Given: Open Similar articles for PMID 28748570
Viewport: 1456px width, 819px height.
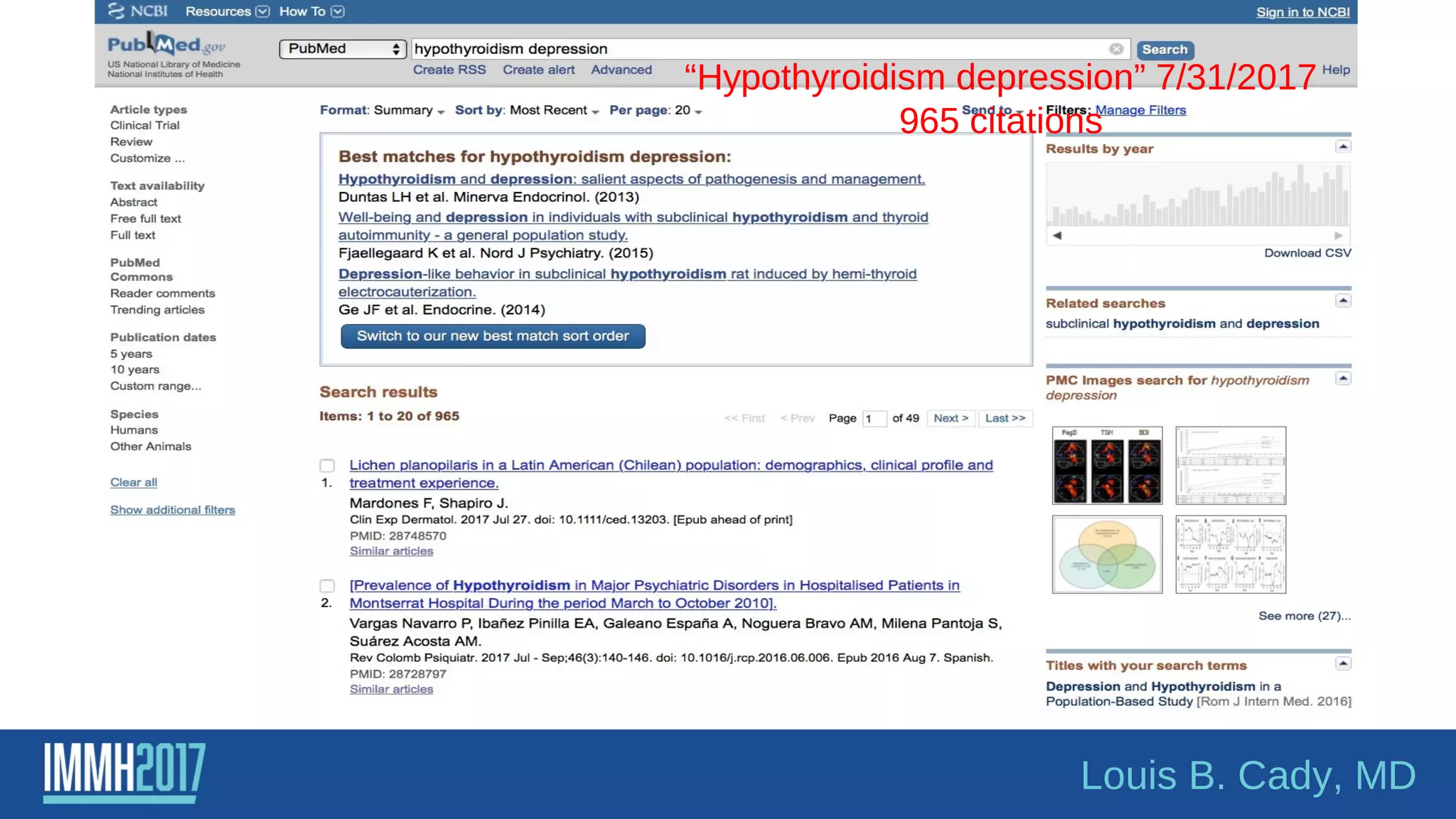Looking at the screenshot, I should pos(391,551).
